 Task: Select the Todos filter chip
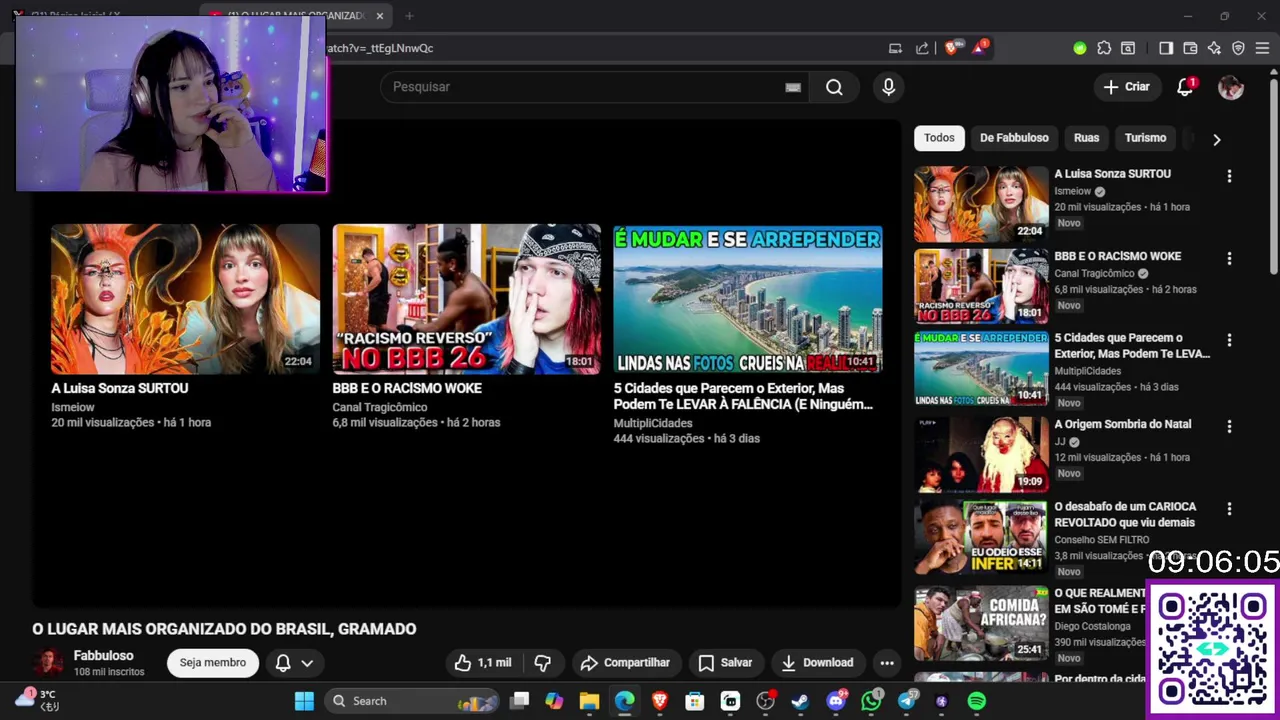click(939, 138)
